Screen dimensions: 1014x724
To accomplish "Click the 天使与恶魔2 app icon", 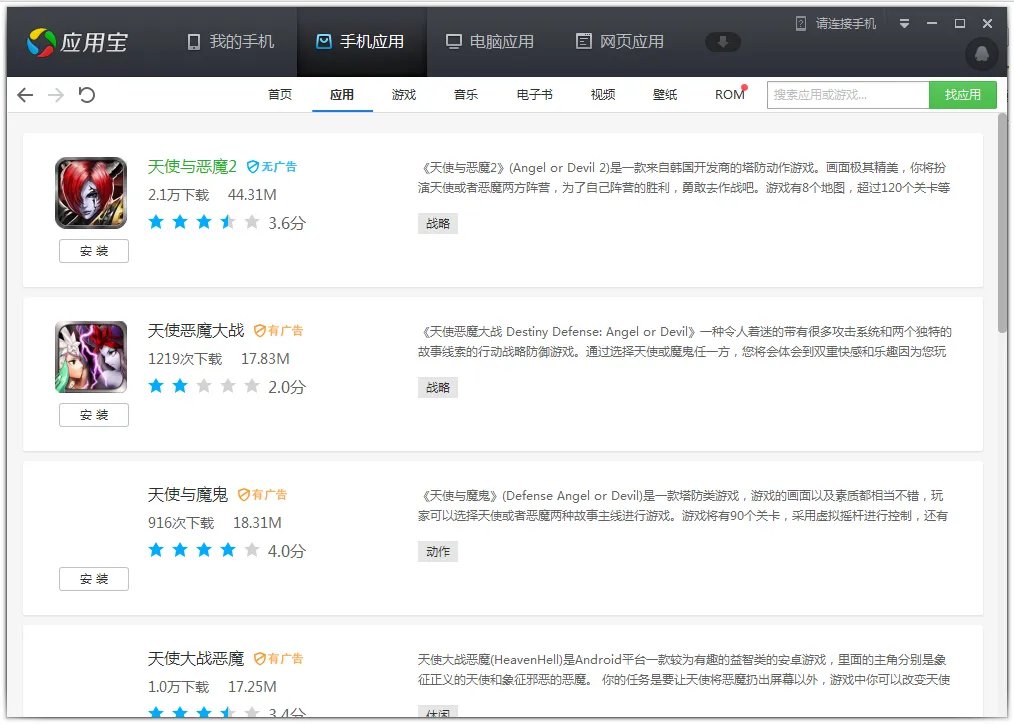I will [91, 193].
